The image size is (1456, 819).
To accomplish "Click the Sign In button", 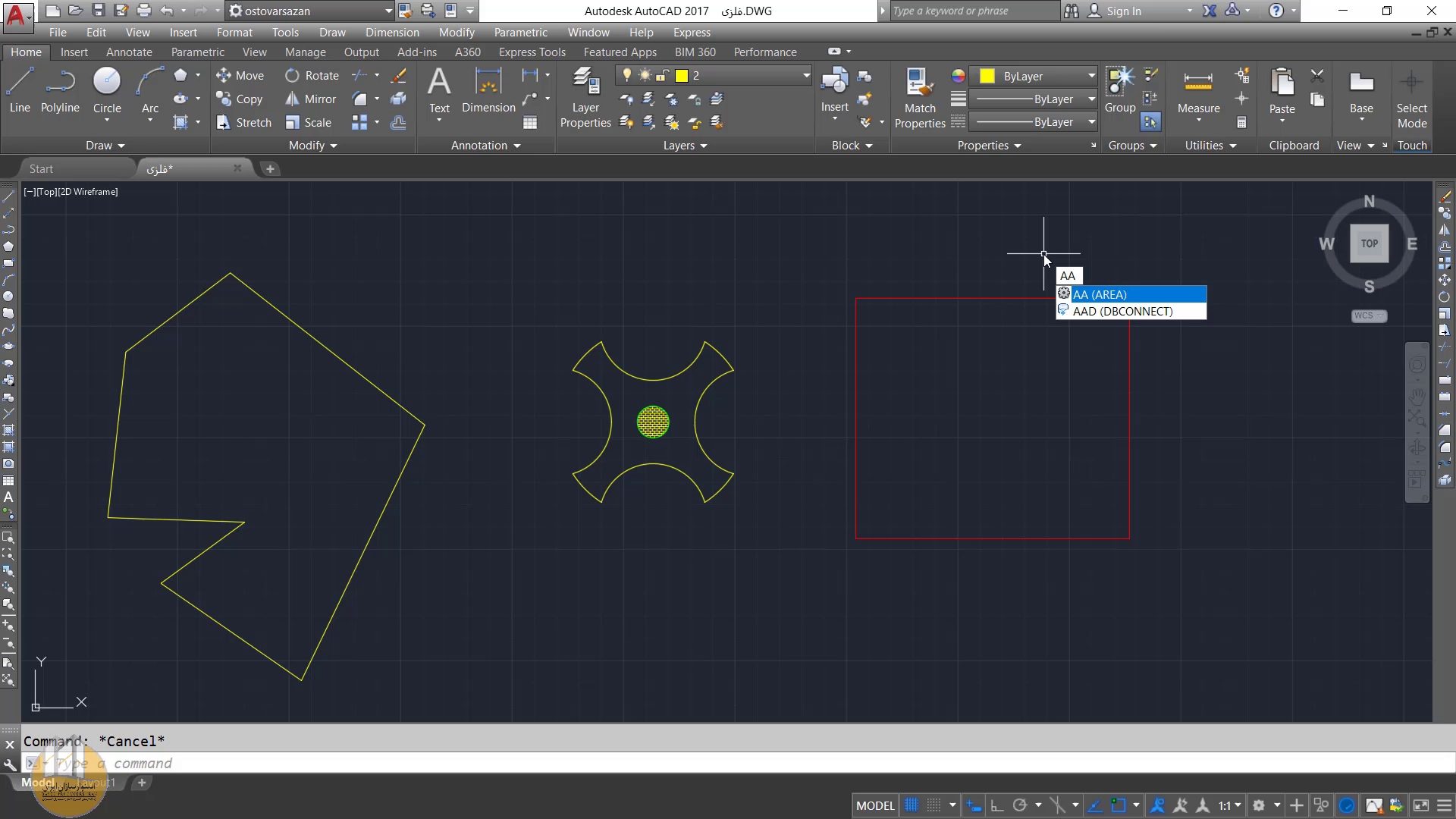I will click(1122, 11).
